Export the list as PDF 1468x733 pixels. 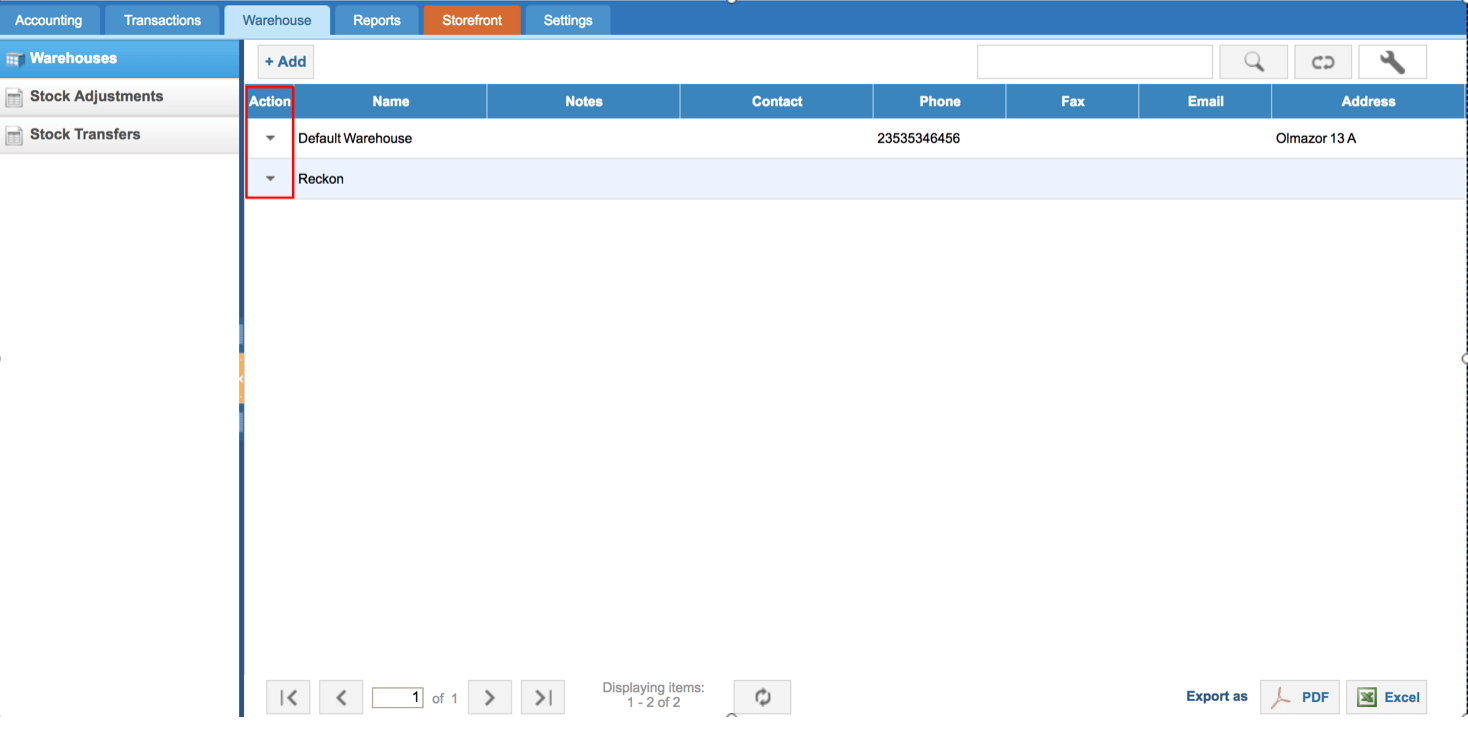point(1300,697)
